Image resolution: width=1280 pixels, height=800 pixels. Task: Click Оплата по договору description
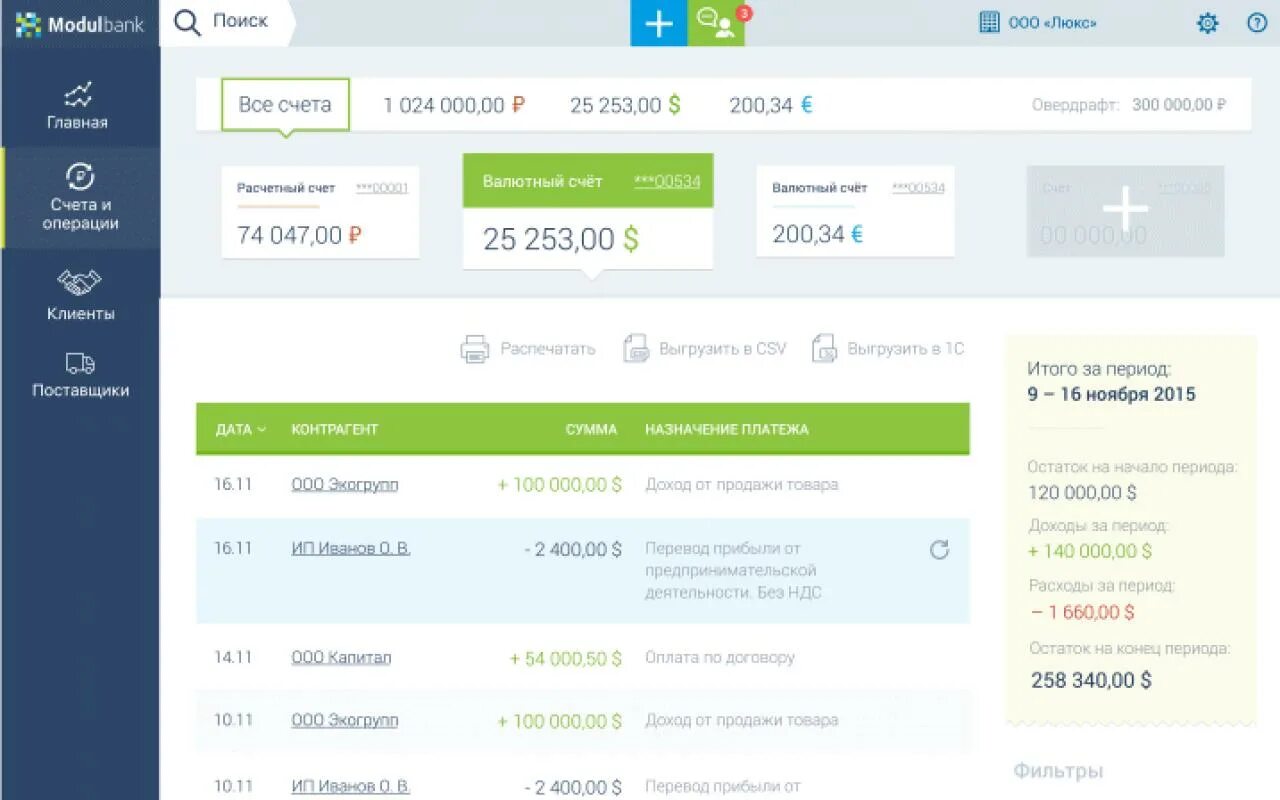pos(720,658)
